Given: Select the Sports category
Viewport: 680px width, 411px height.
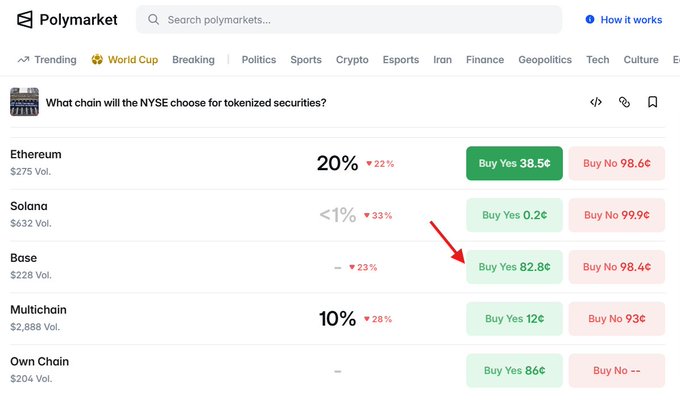Looking at the screenshot, I should [306, 60].
